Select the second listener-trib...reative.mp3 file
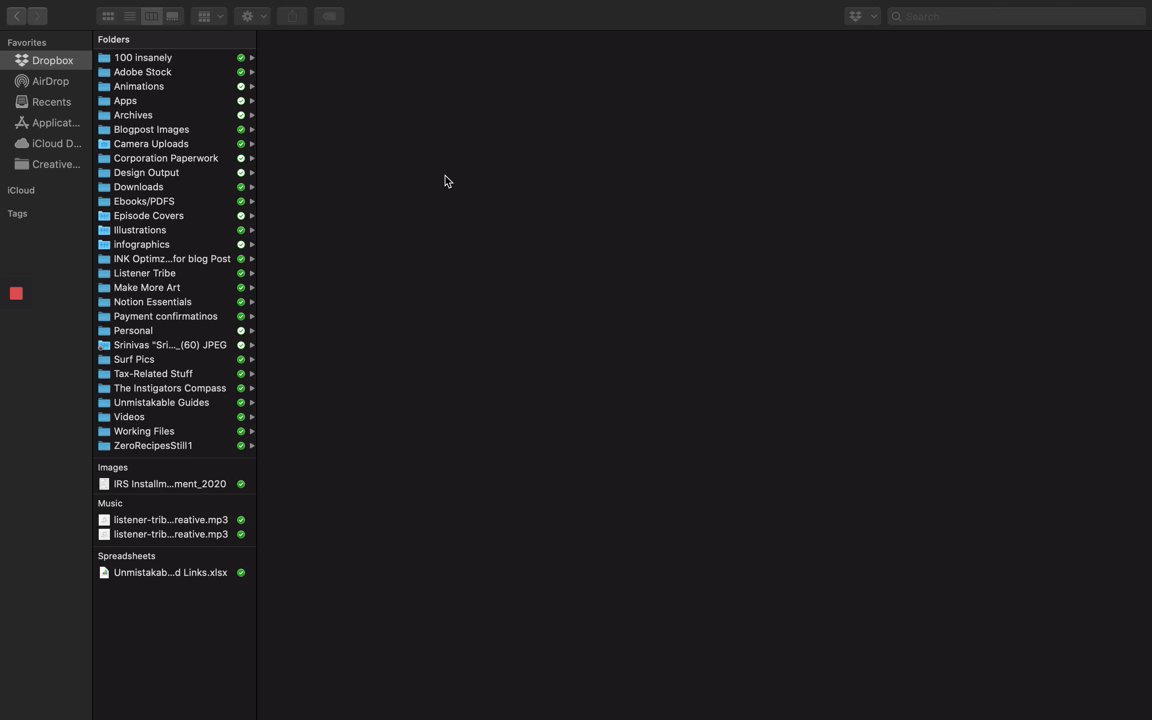The image size is (1152, 720). (175, 534)
